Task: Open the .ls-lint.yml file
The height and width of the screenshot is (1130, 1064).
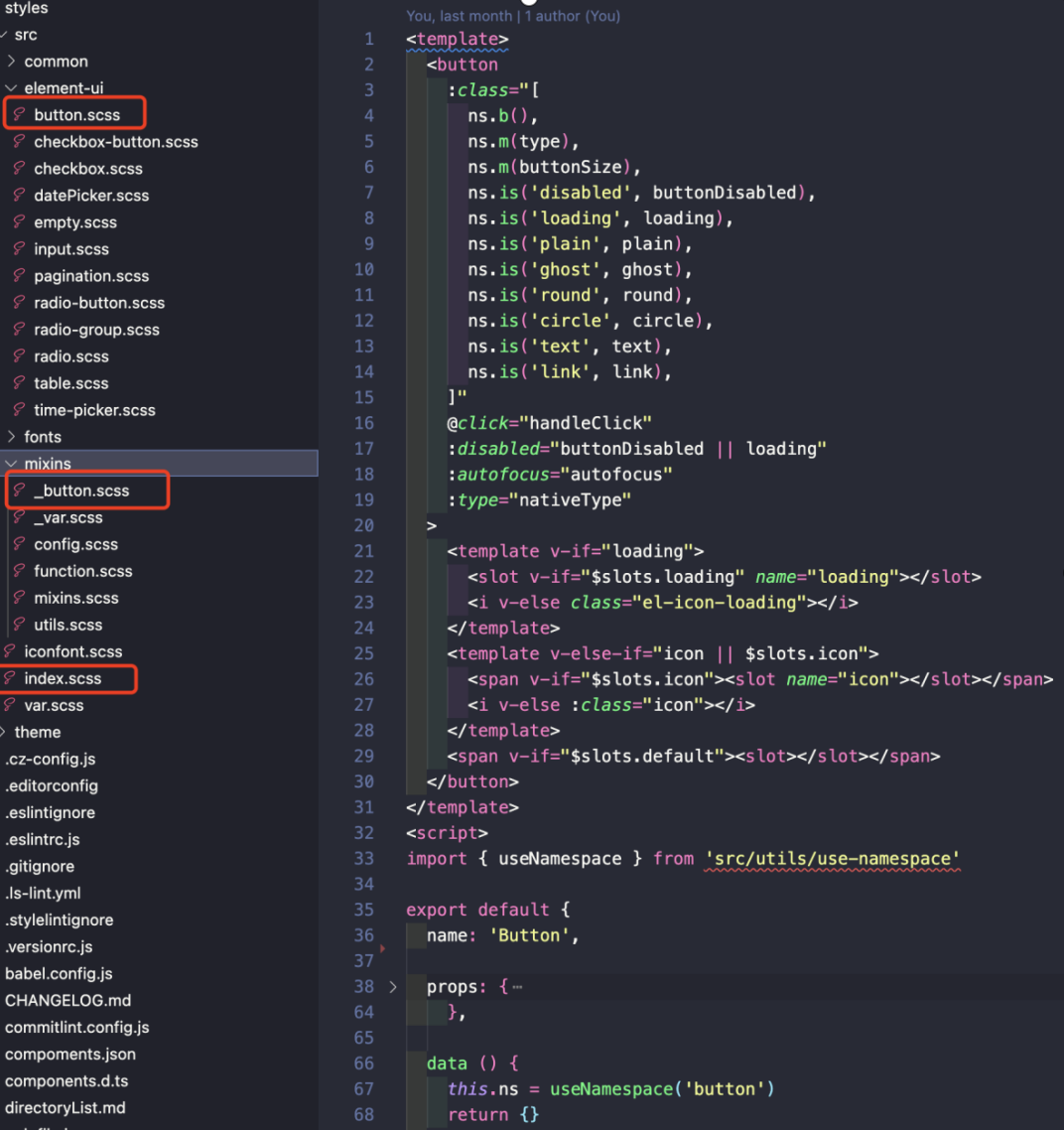Action: pyautogui.click(x=44, y=893)
